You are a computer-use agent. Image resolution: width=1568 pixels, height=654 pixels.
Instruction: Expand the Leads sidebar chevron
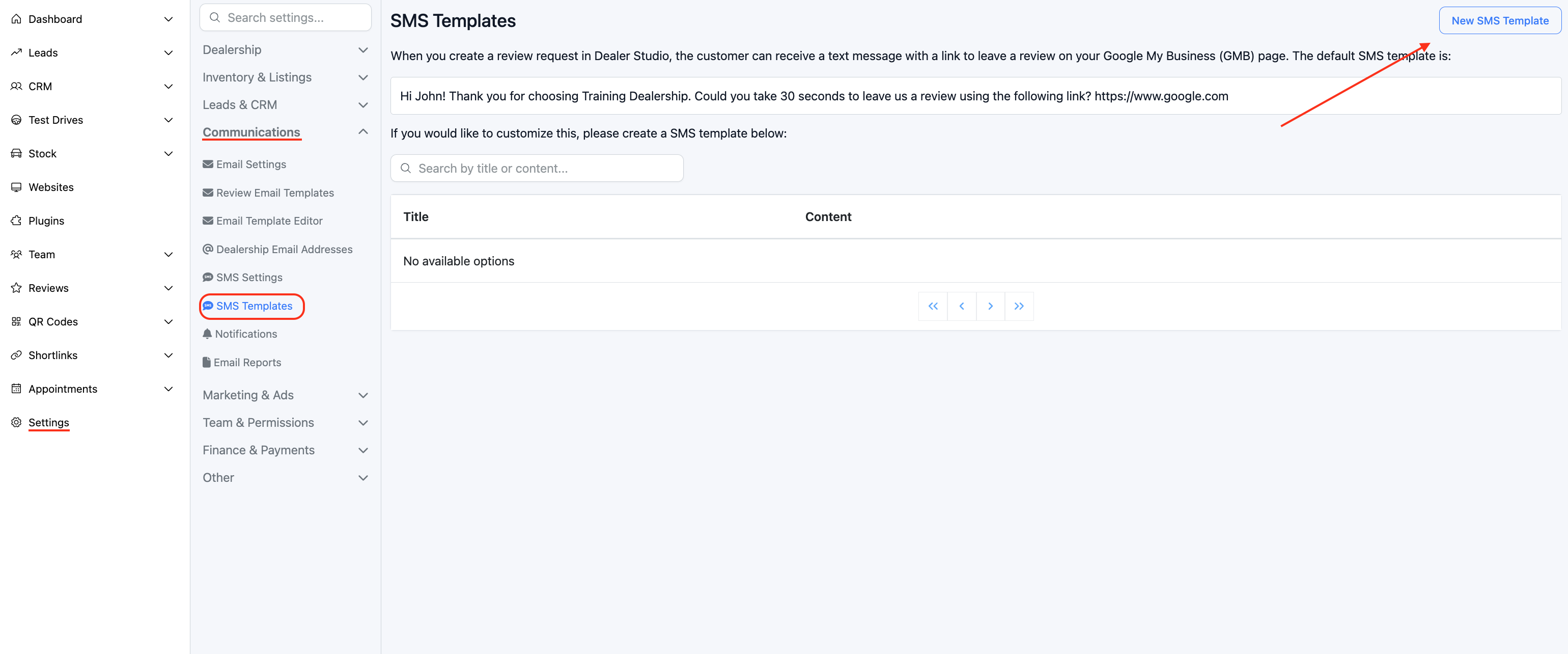(x=169, y=53)
